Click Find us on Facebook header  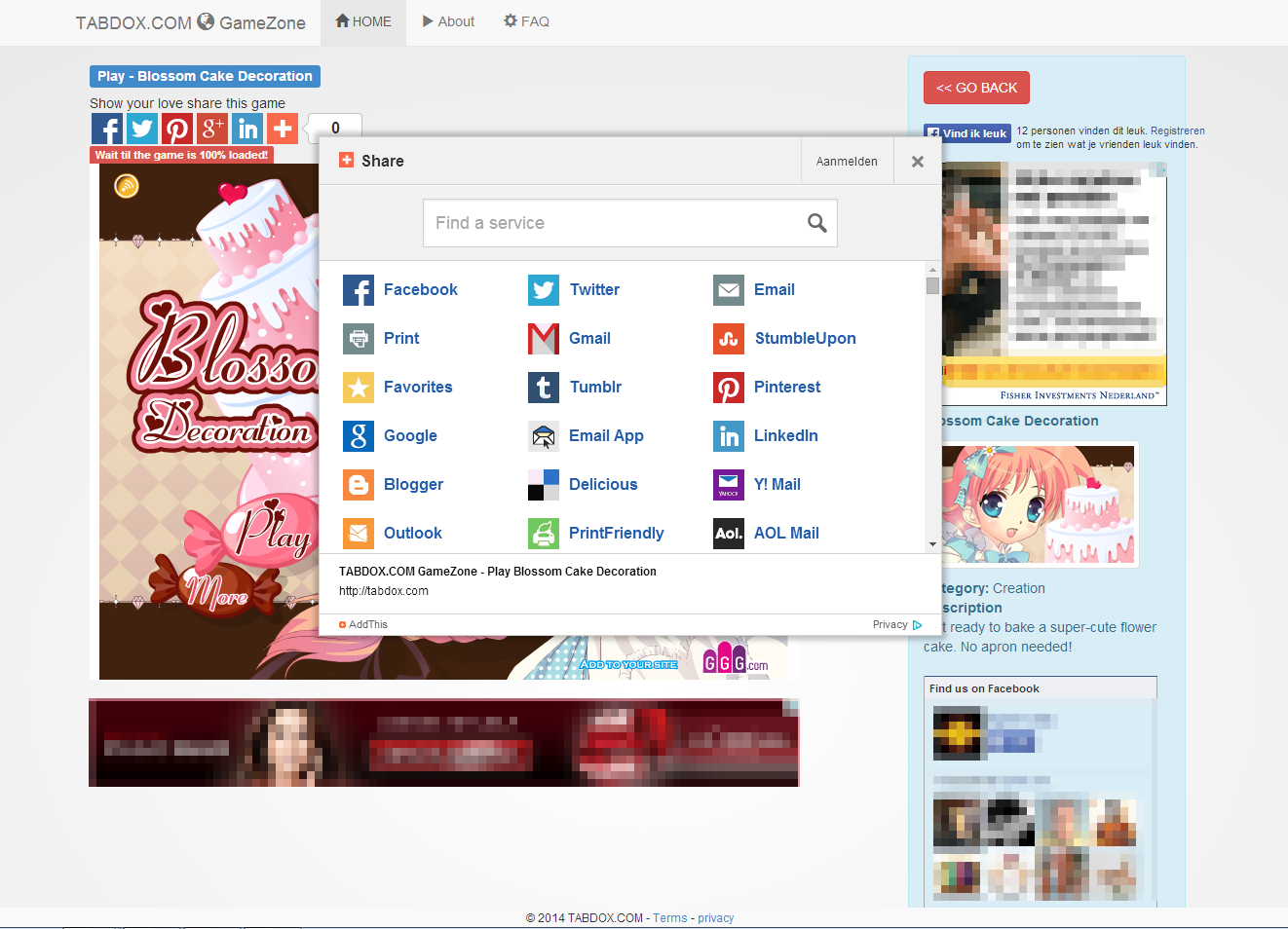tap(984, 688)
